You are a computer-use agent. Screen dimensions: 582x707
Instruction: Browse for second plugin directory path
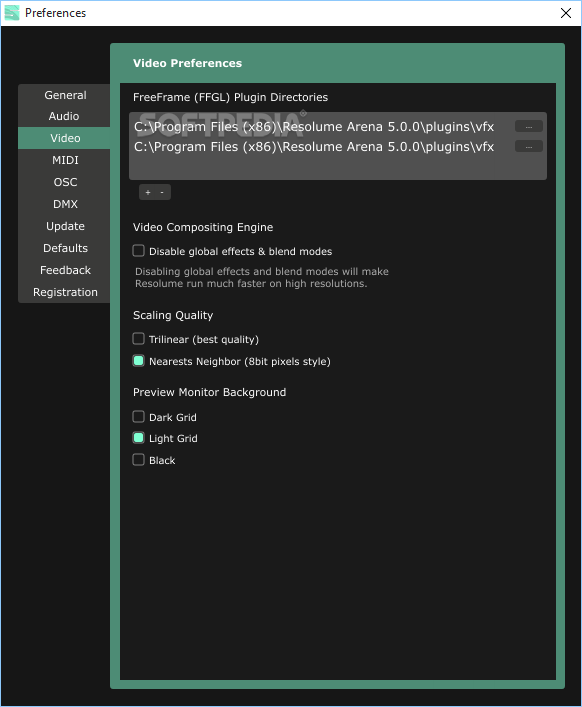click(x=529, y=147)
